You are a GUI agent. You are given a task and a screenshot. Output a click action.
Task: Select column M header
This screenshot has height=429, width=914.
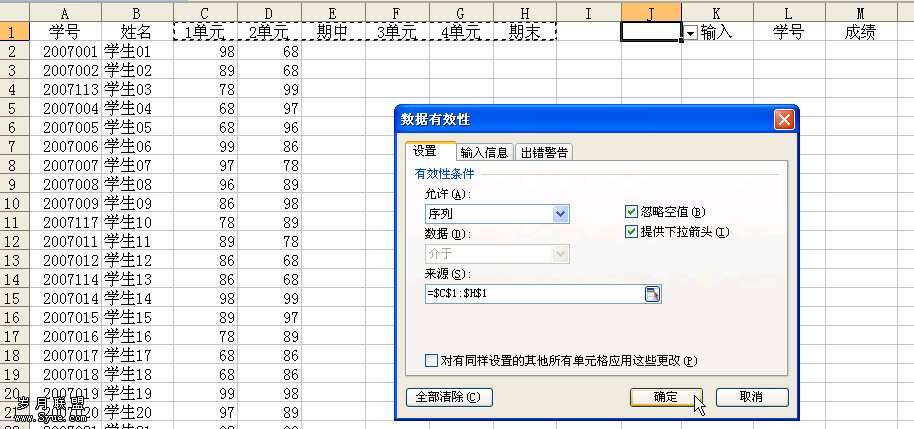point(860,13)
